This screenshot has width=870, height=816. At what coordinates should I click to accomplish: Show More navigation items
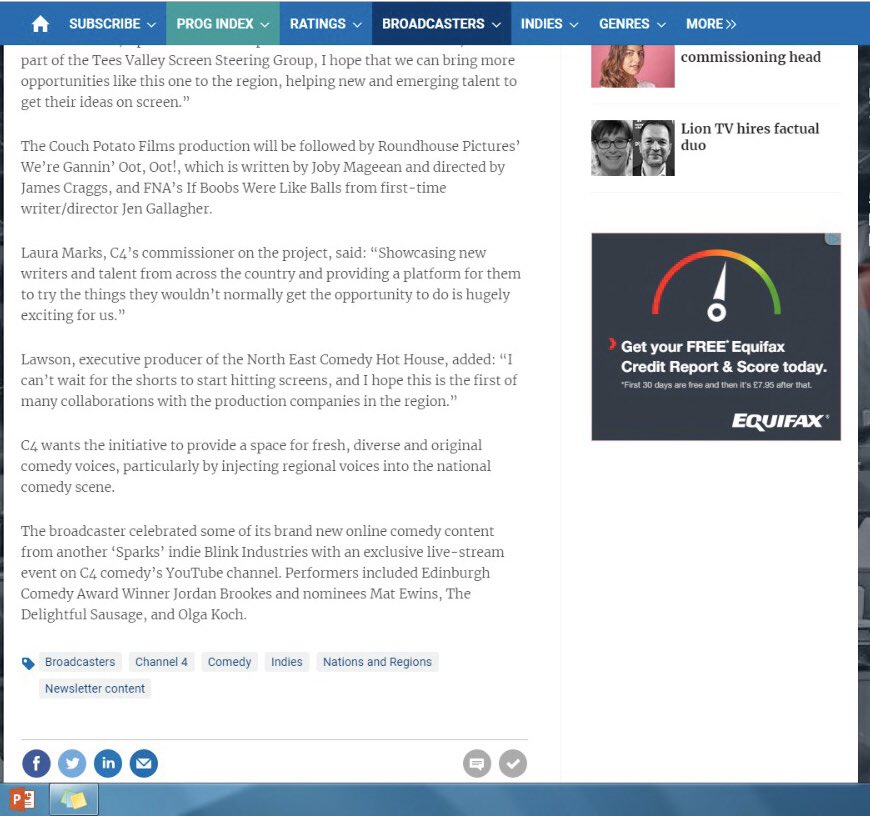point(711,24)
